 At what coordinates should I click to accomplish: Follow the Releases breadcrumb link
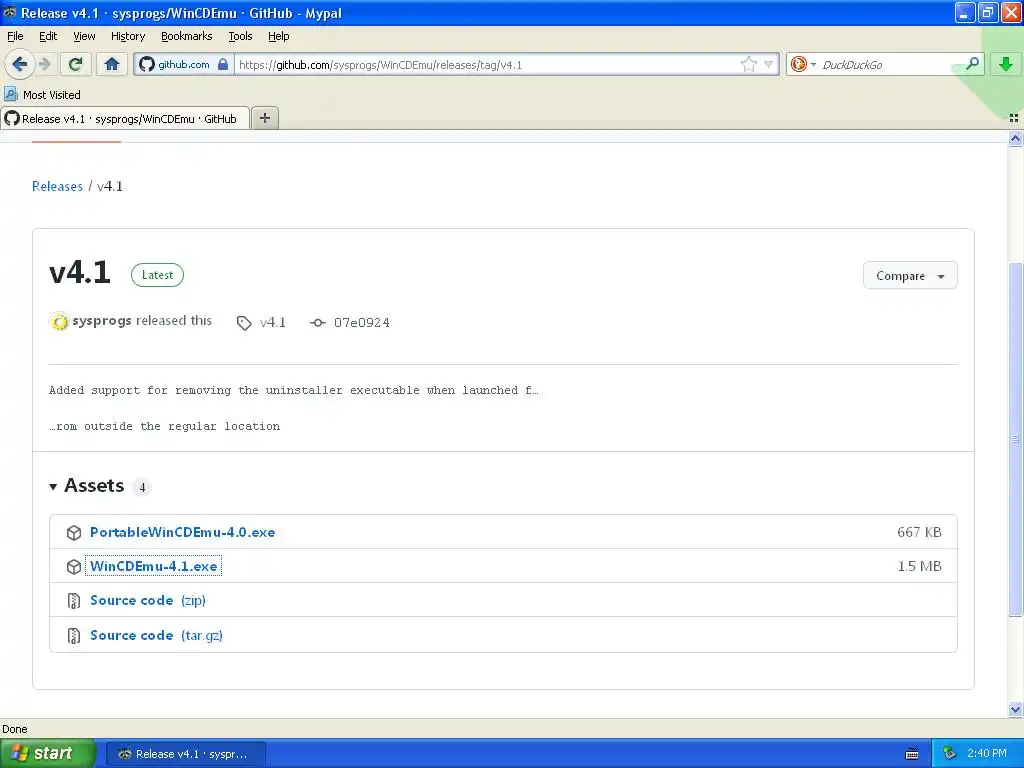[x=57, y=186]
